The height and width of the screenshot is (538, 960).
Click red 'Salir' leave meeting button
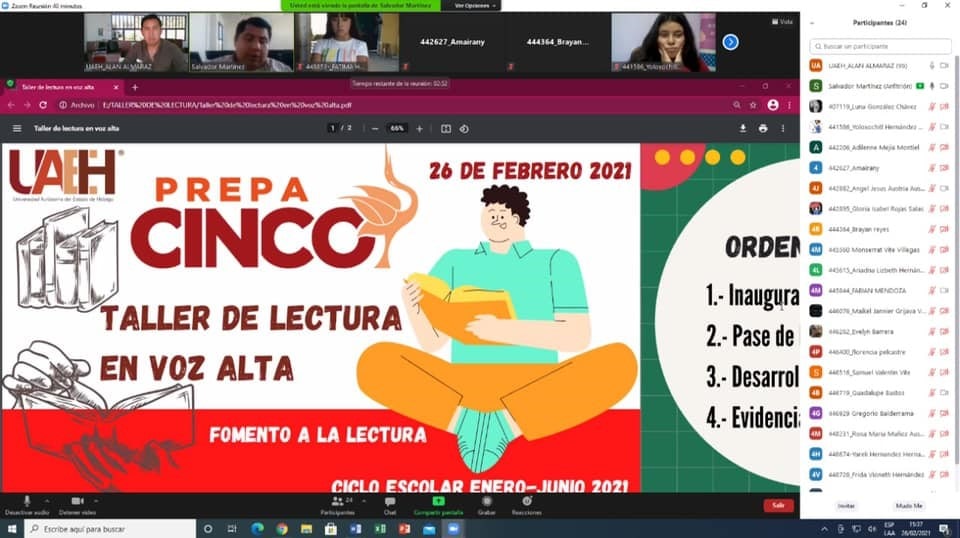tap(778, 506)
